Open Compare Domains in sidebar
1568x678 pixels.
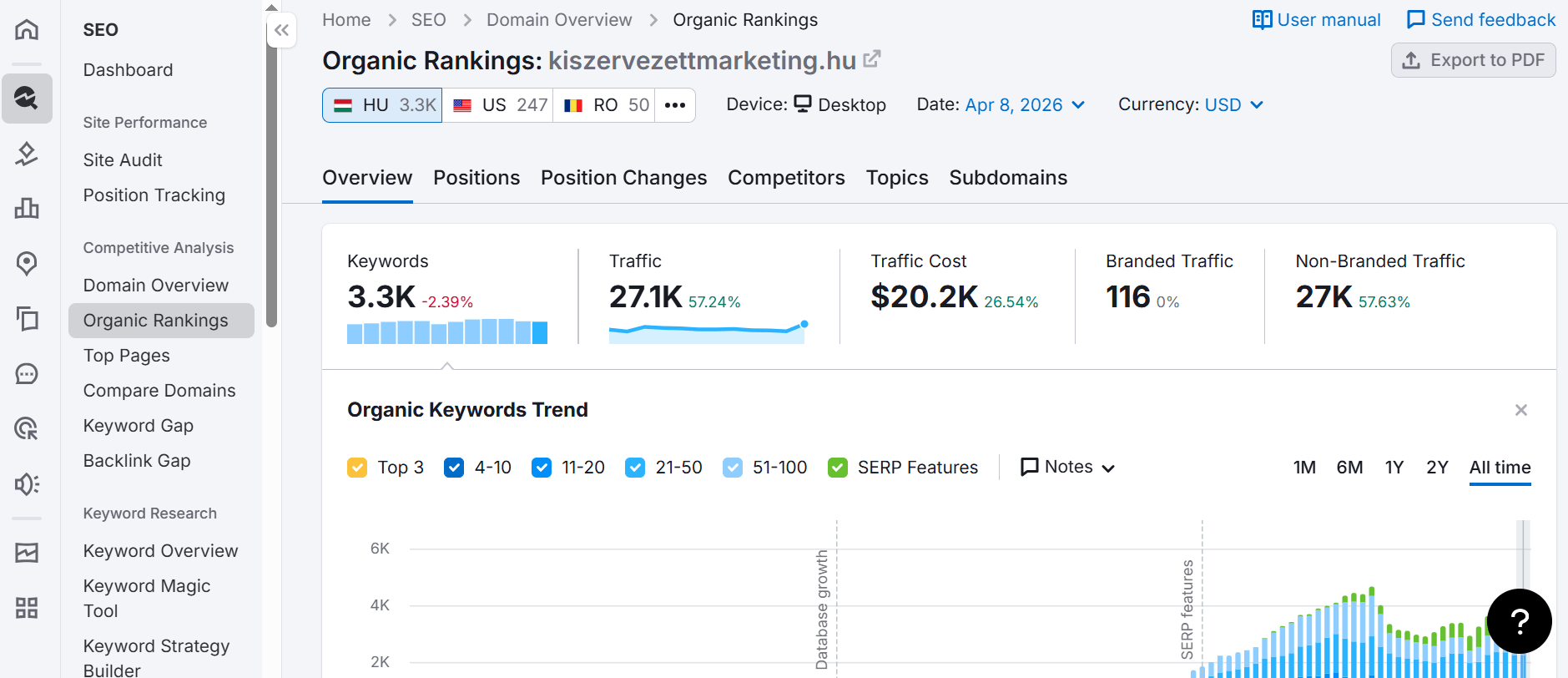pyautogui.click(x=159, y=391)
